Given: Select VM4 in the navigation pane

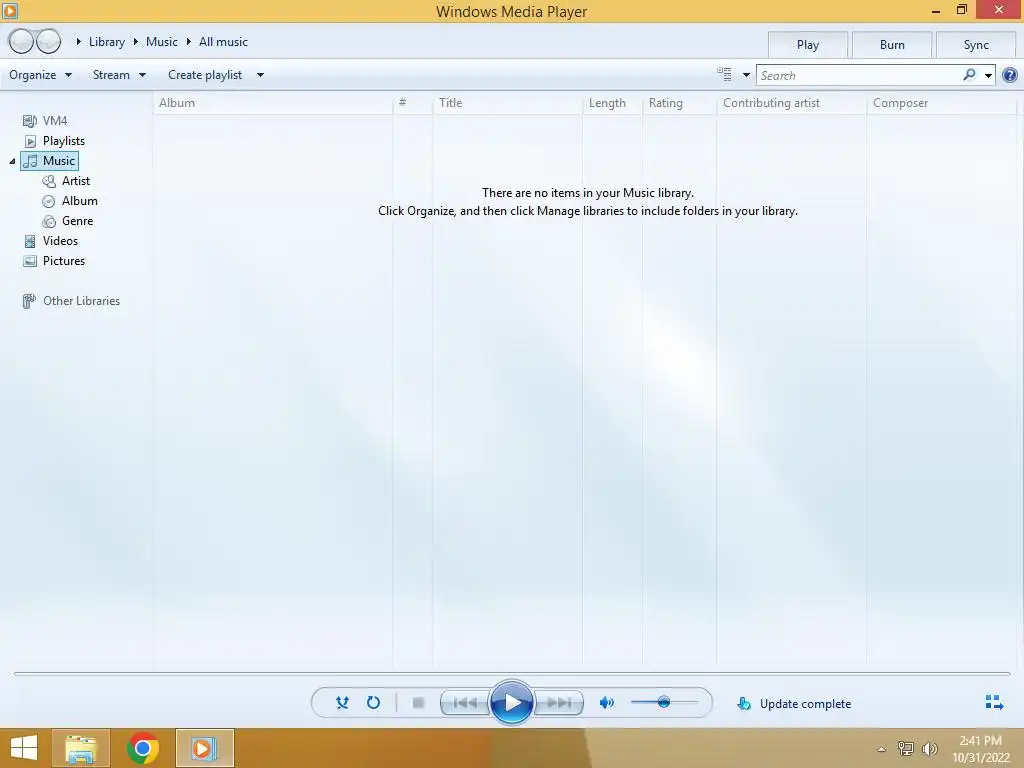Looking at the screenshot, I should [x=55, y=121].
